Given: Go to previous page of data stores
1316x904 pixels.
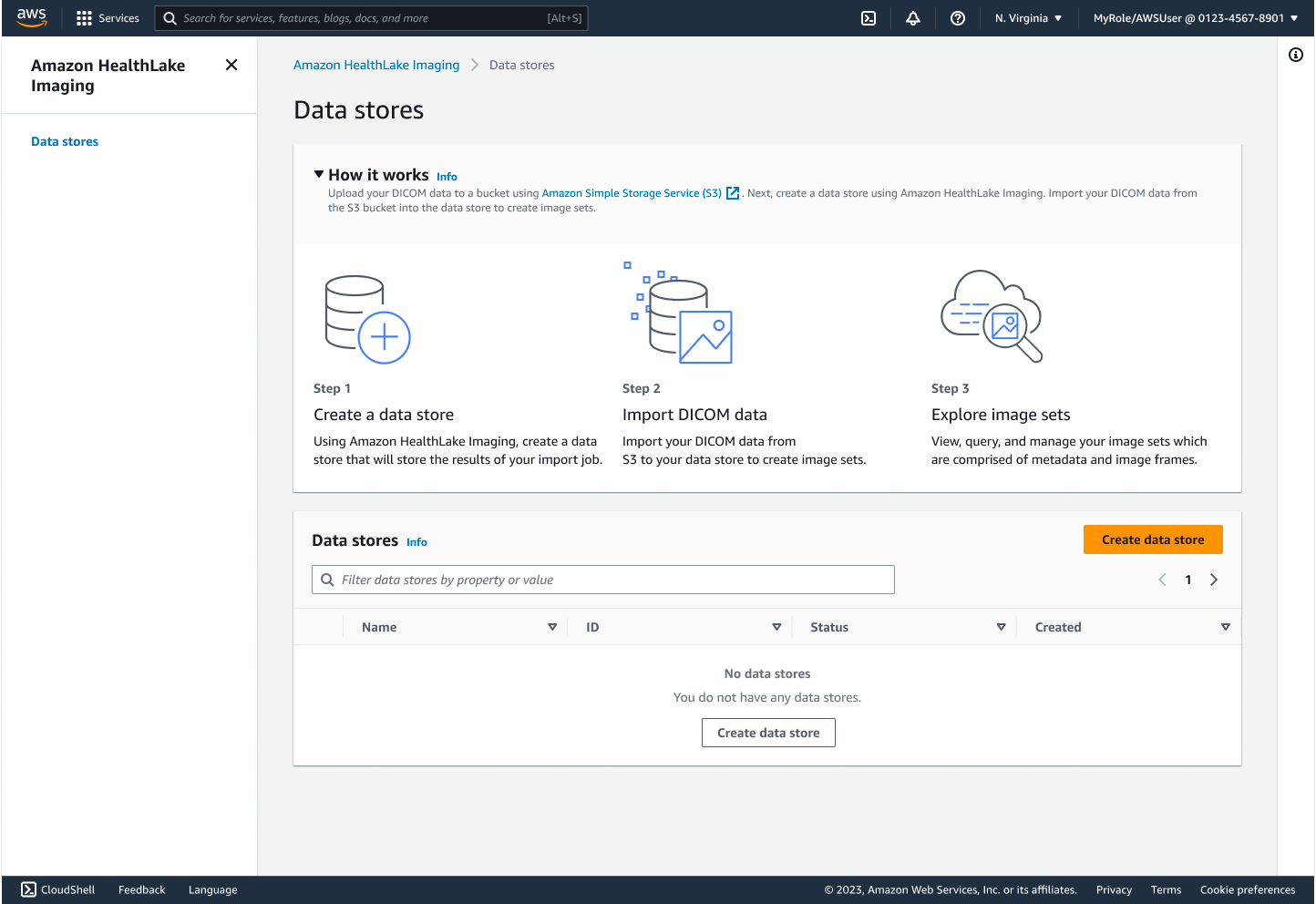Looking at the screenshot, I should (x=1162, y=580).
